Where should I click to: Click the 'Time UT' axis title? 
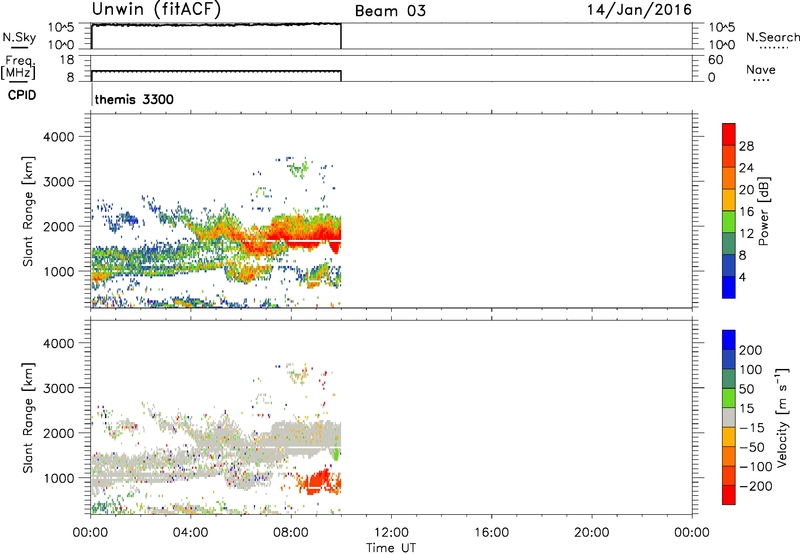click(x=391, y=548)
